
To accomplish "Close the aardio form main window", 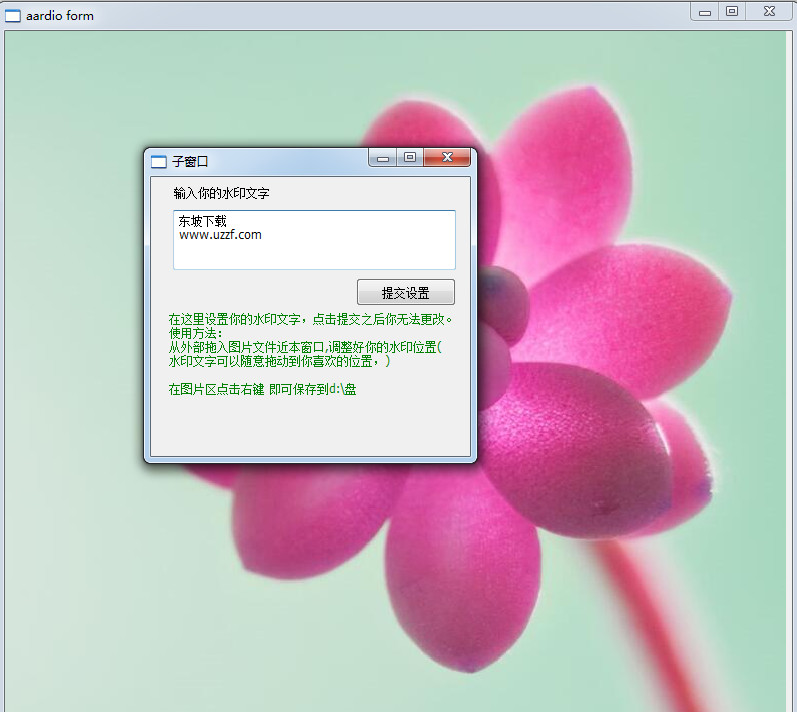I will coord(769,12).
